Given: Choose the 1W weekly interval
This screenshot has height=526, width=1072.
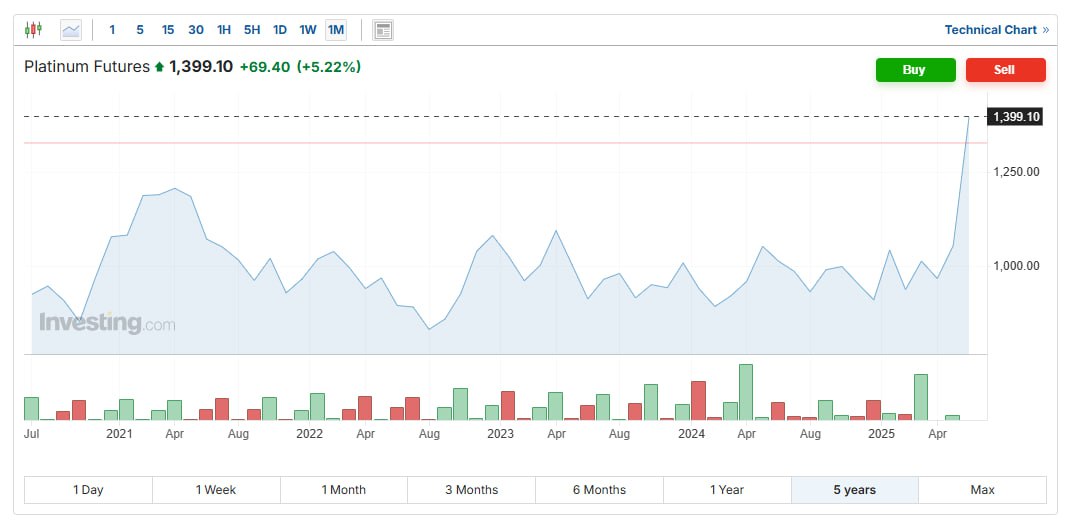Looking at the screenshot, I should [x=308, y=29].
